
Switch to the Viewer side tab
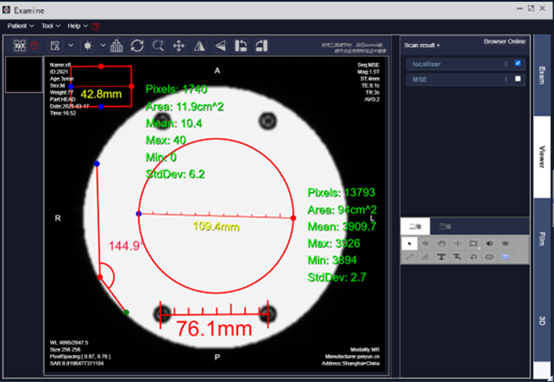pyautogui.click(x=542, y=157)
